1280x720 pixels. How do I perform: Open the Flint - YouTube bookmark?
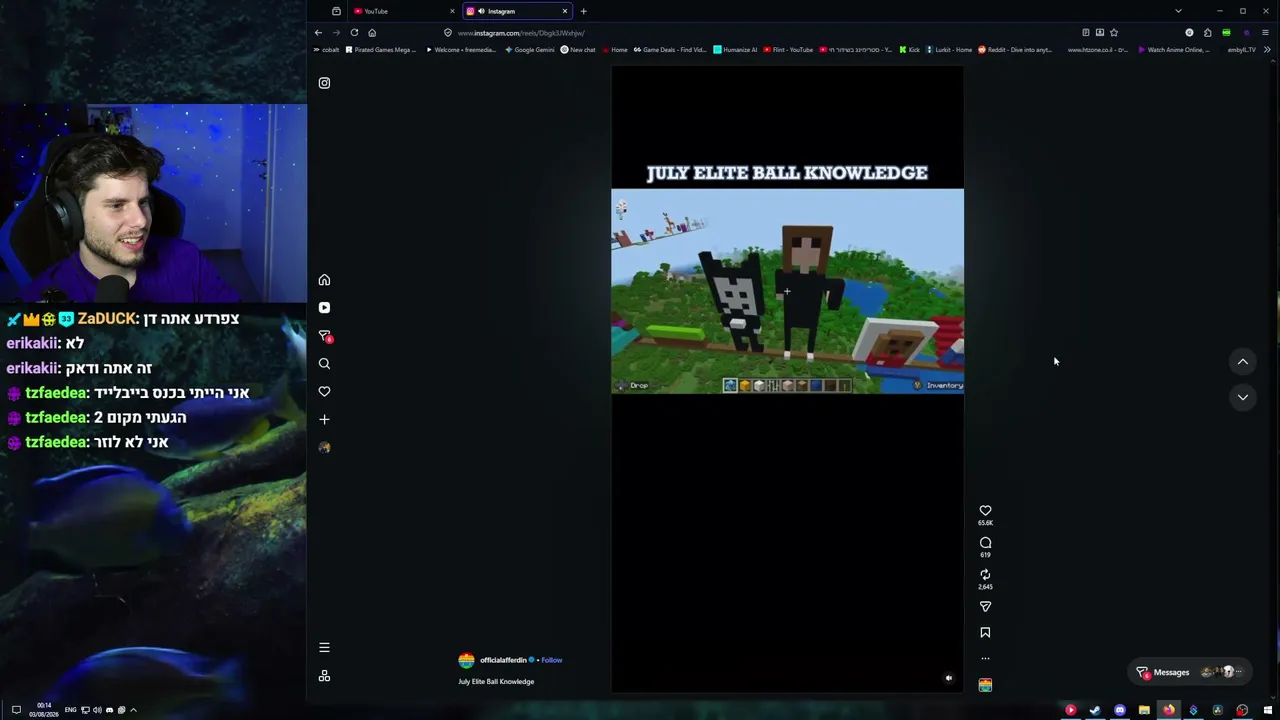tap(788, 50)
